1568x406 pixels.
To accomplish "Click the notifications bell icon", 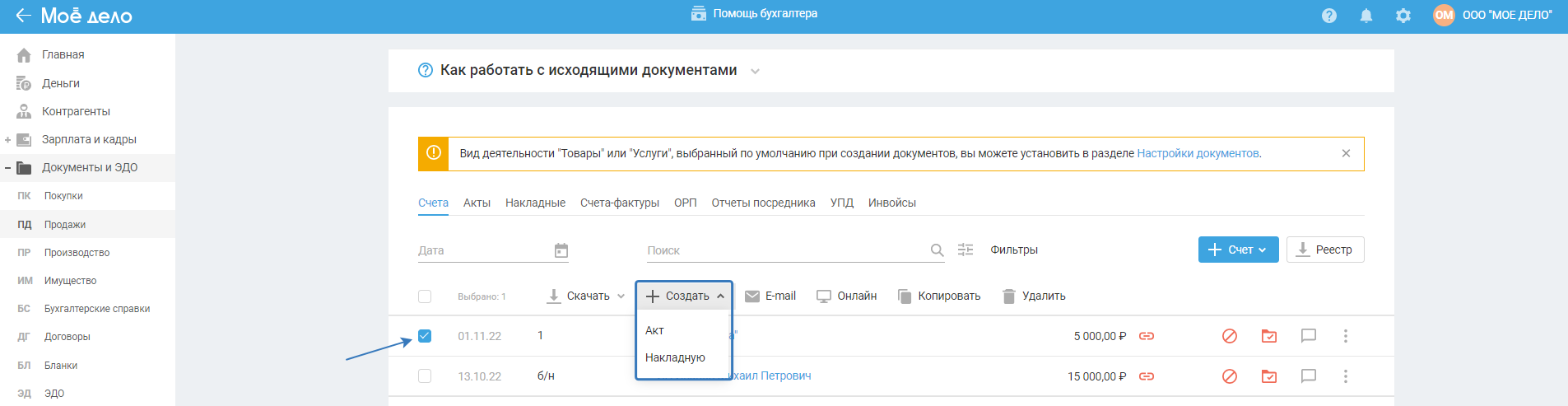I will pos(1366,16).
